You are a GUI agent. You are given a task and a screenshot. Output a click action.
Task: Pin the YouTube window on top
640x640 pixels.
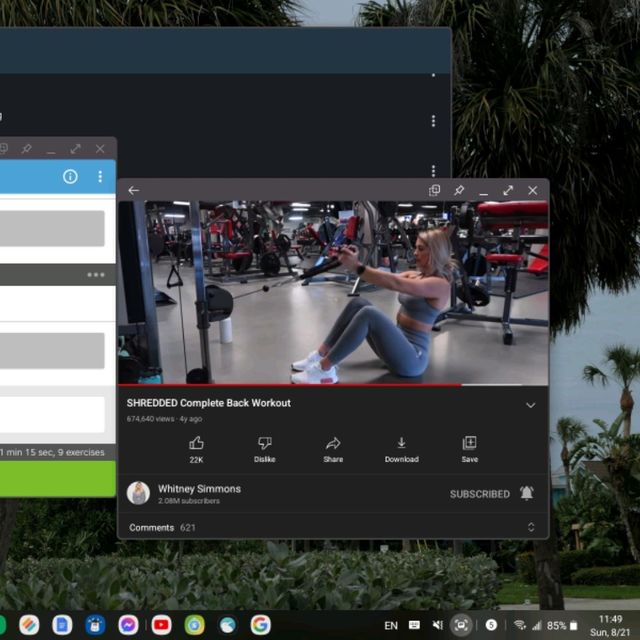[x=459, y=191]
